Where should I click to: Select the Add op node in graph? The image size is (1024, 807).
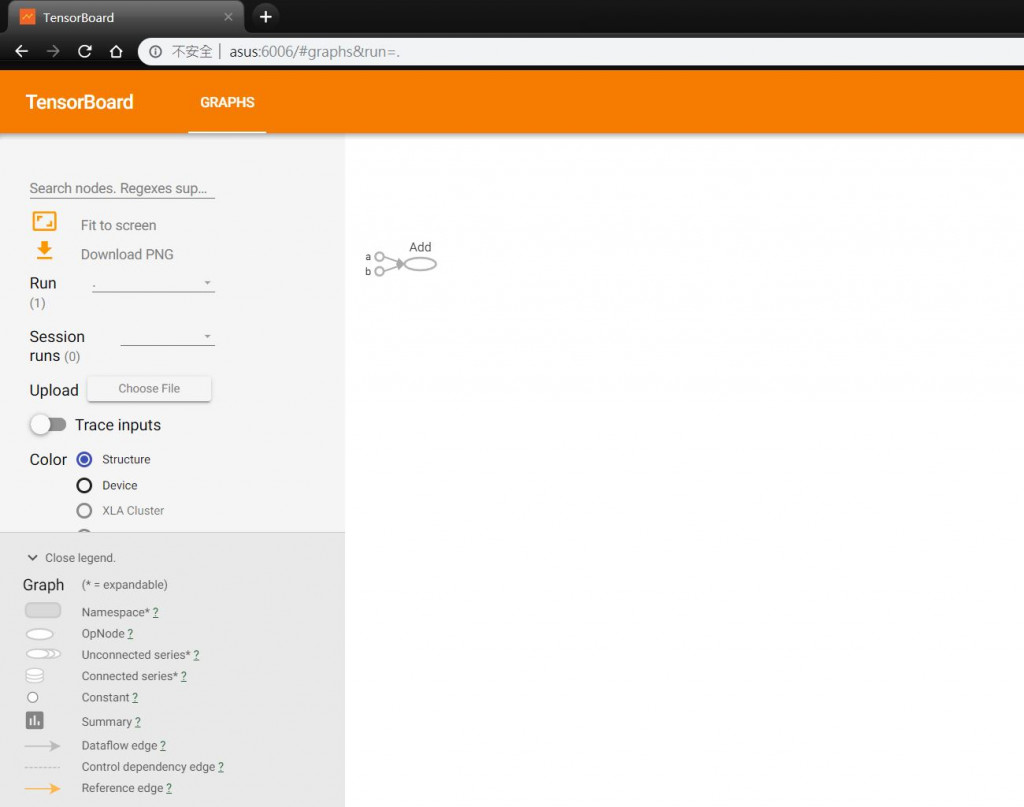(420, 264)
